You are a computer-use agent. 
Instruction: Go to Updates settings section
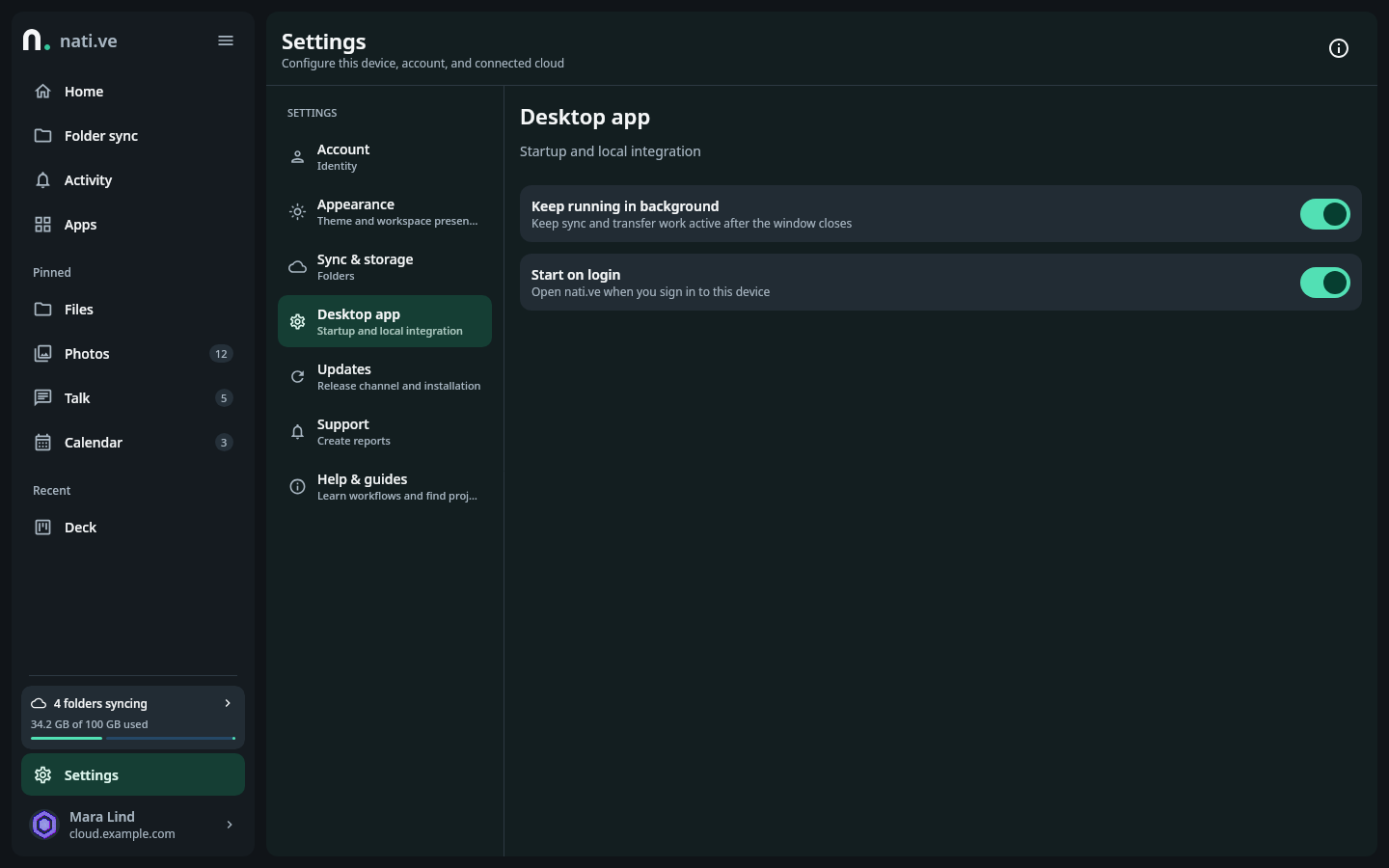point(385,377)
